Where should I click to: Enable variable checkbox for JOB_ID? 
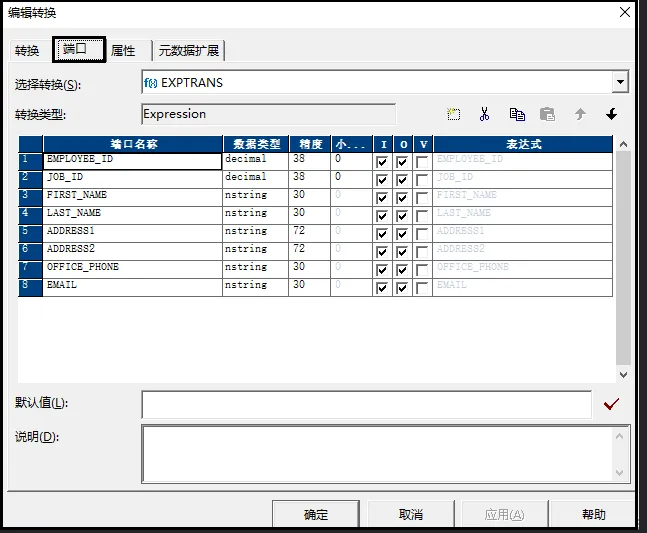pyautogui.click(x=422, y=180)
